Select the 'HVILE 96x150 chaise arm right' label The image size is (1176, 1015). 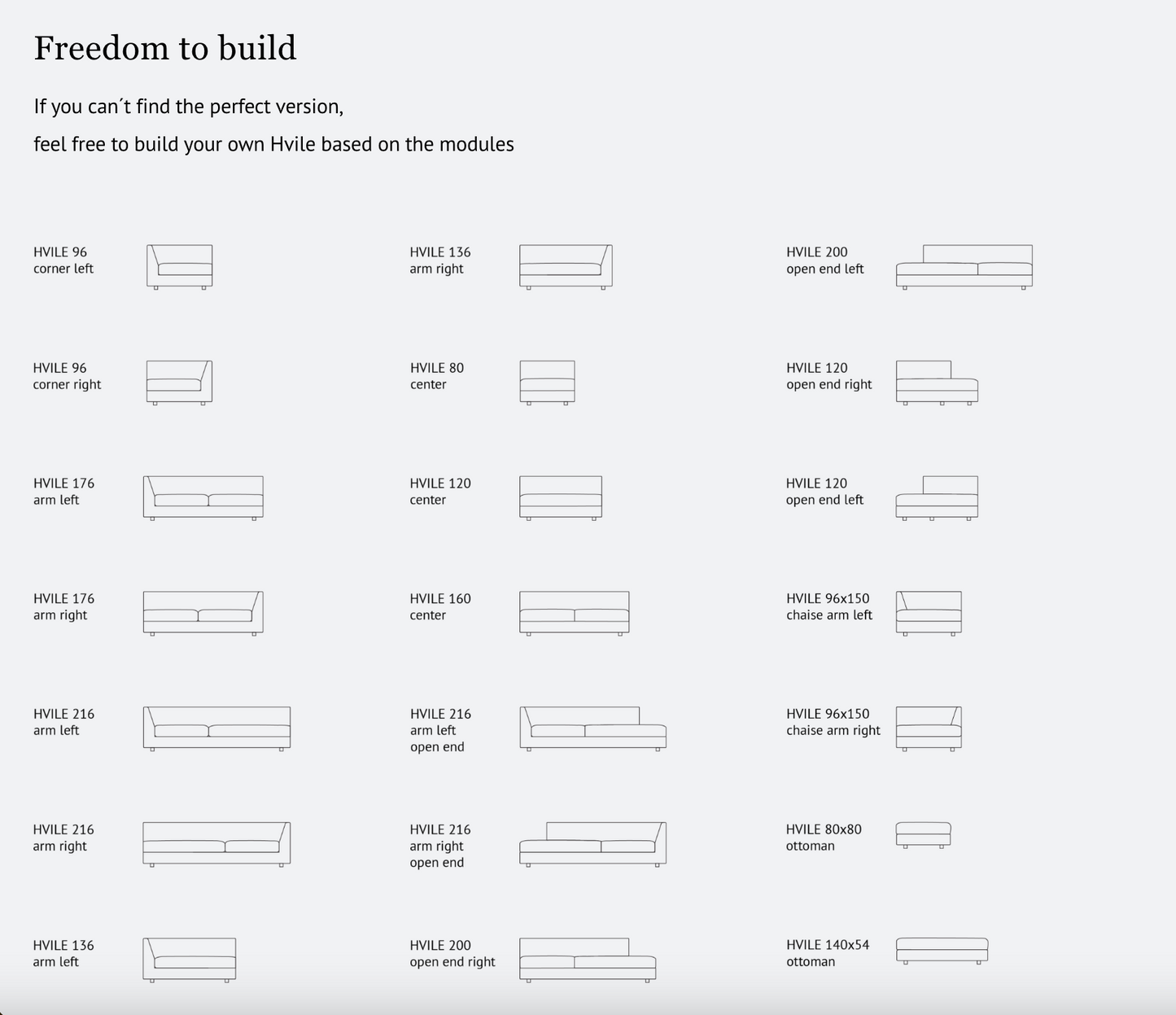[x=833, y=722]
